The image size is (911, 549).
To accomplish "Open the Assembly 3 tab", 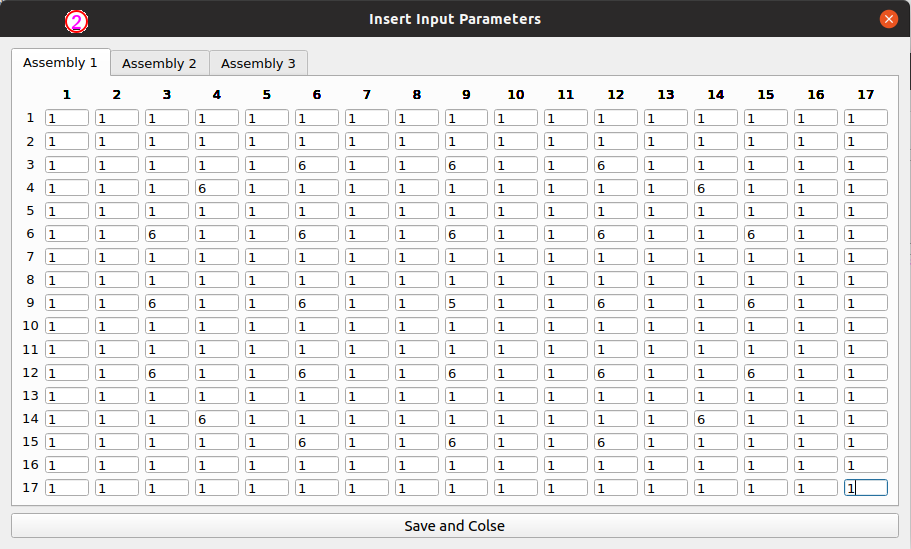I will click(x=258, y=63).
